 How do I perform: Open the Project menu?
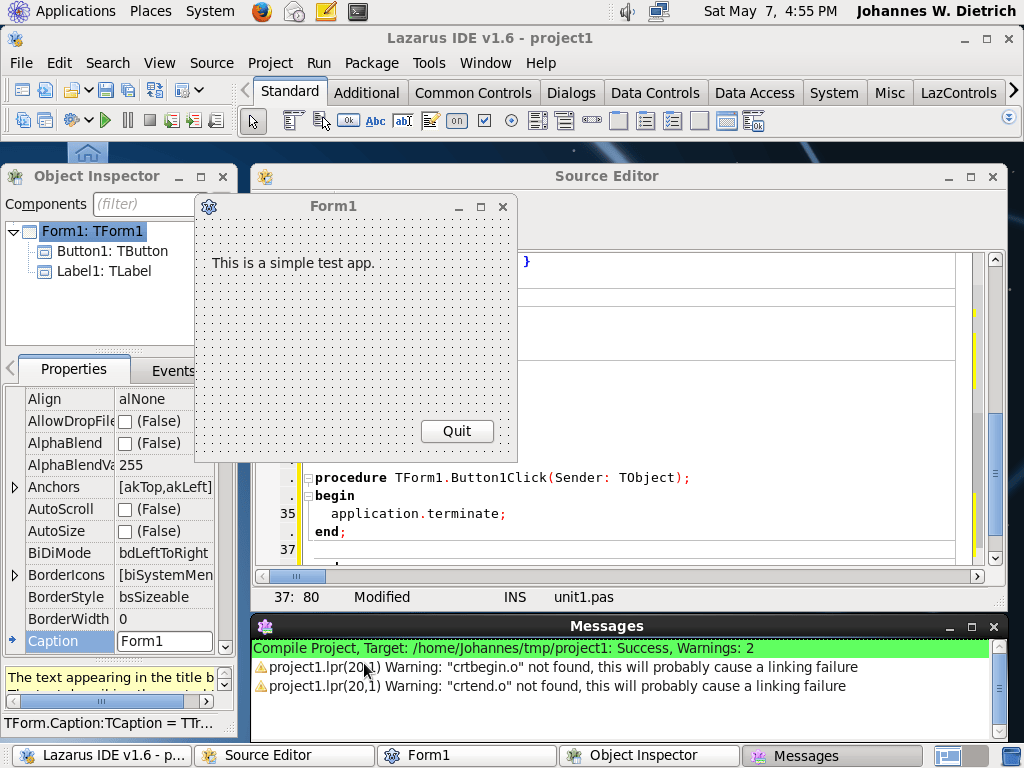pos(270,63)
